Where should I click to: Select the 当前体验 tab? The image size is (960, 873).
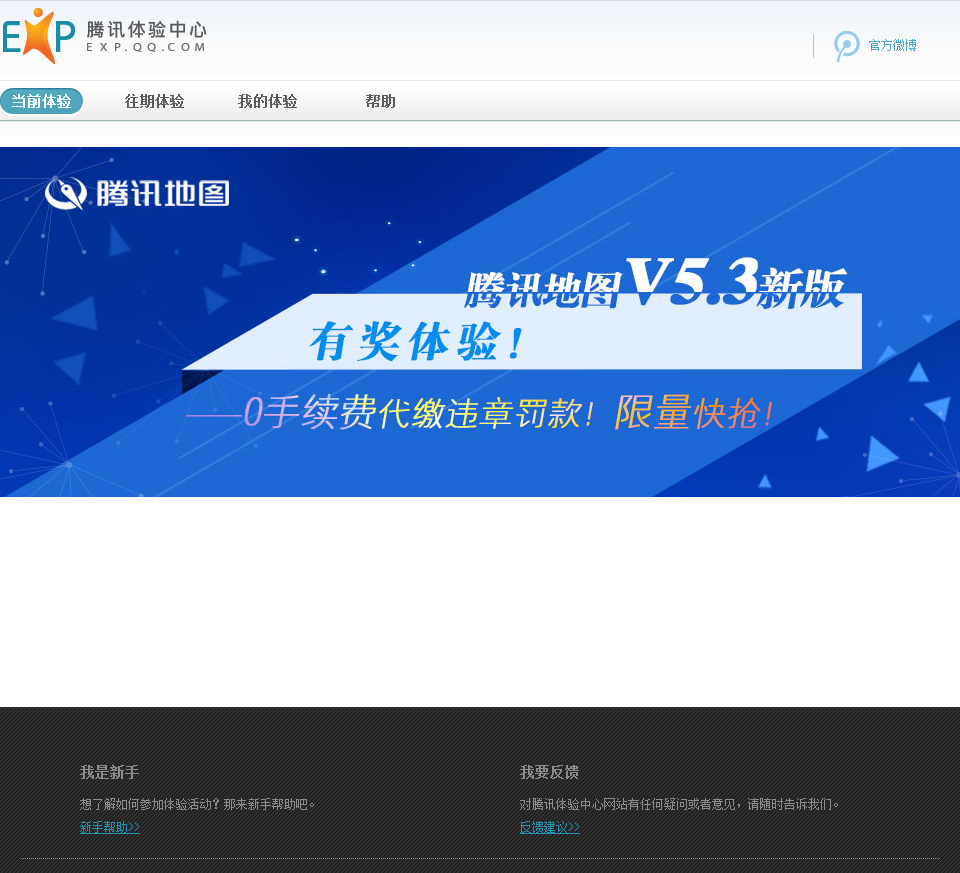[42, 101]
